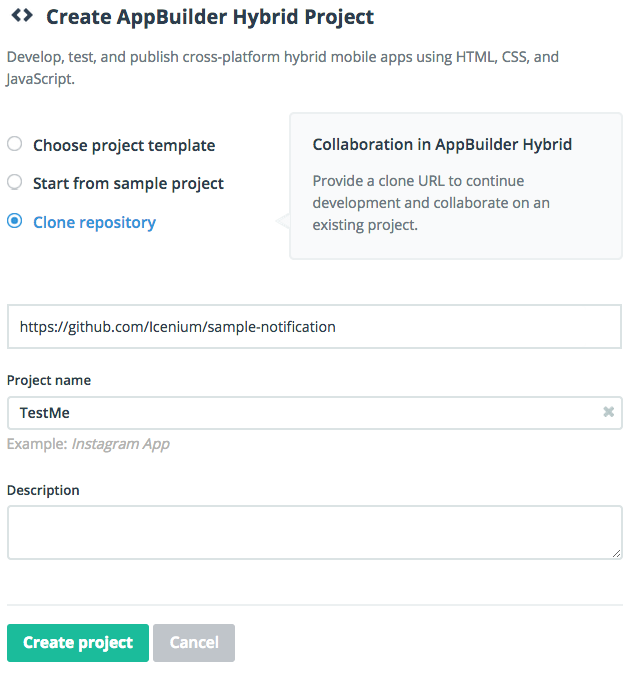Focus the Description text area
Screen dimensions: 633x684
(x=314, y=533)
